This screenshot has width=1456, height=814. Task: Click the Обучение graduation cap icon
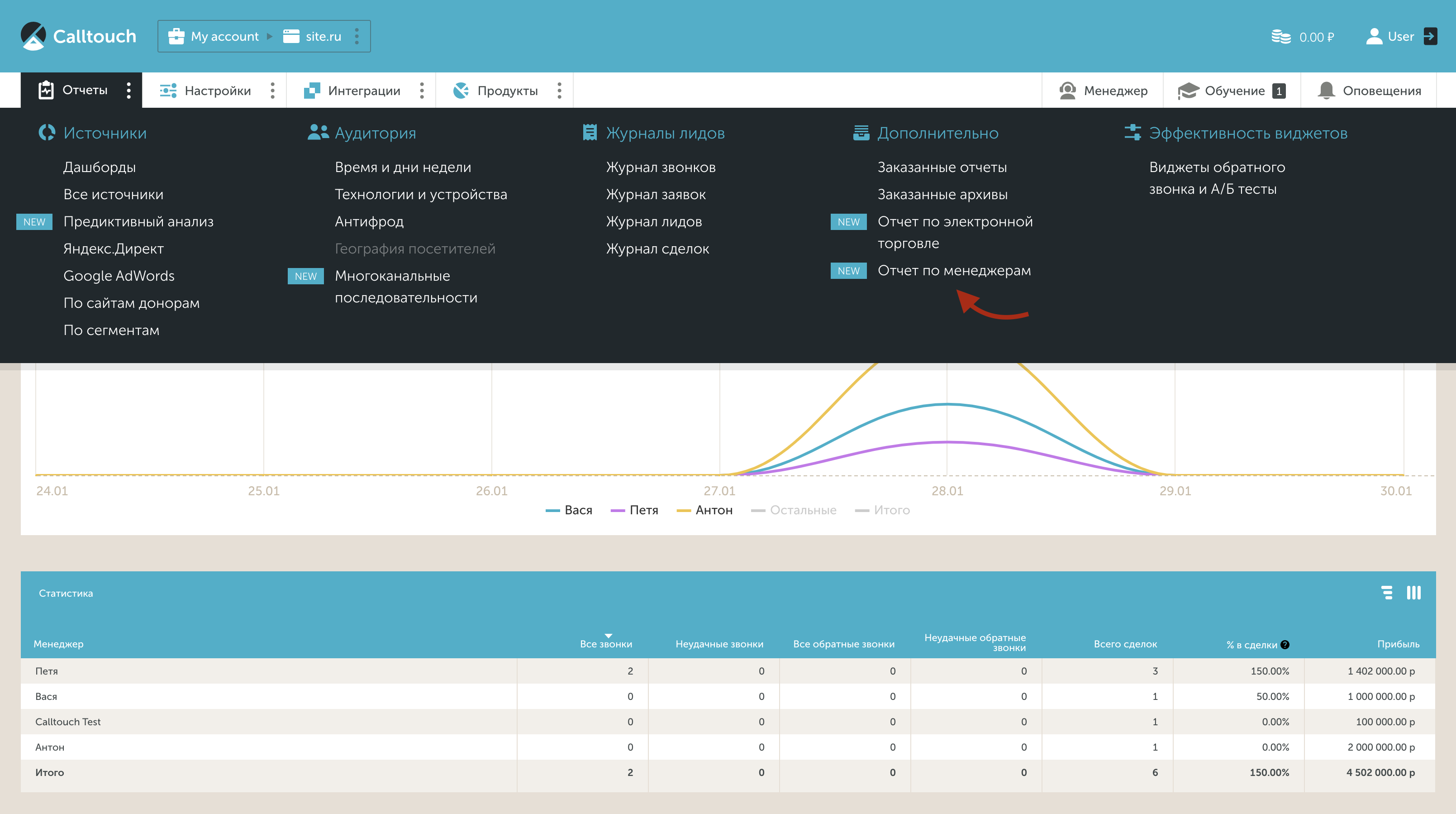[1188, 91]
